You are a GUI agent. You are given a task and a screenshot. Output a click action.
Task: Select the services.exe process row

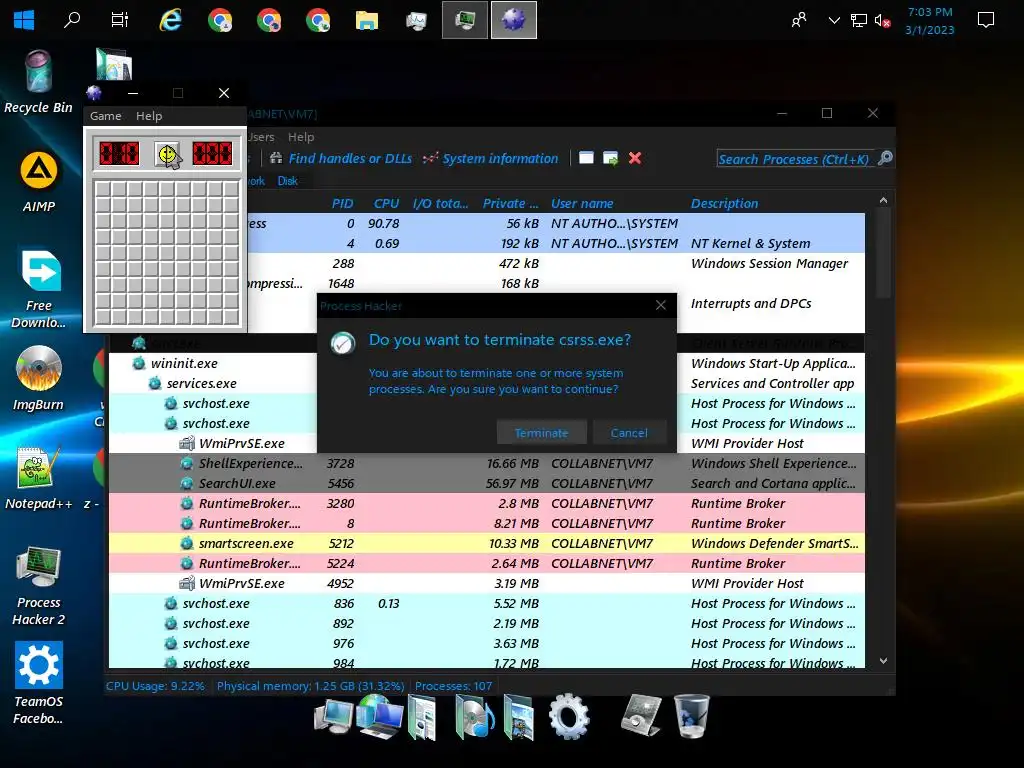487,383
